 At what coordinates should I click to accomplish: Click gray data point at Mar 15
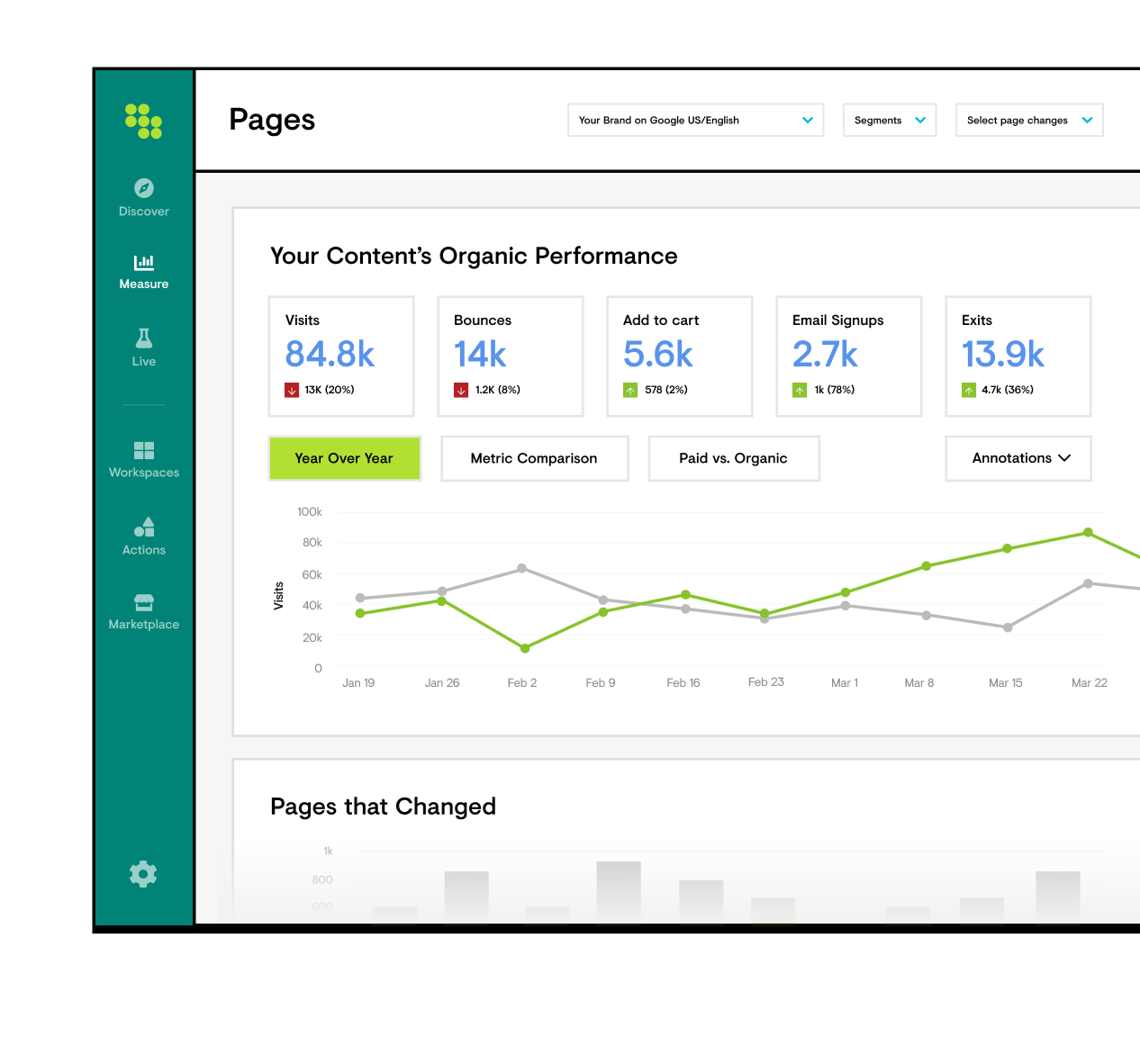click(x=1008, y=627)
